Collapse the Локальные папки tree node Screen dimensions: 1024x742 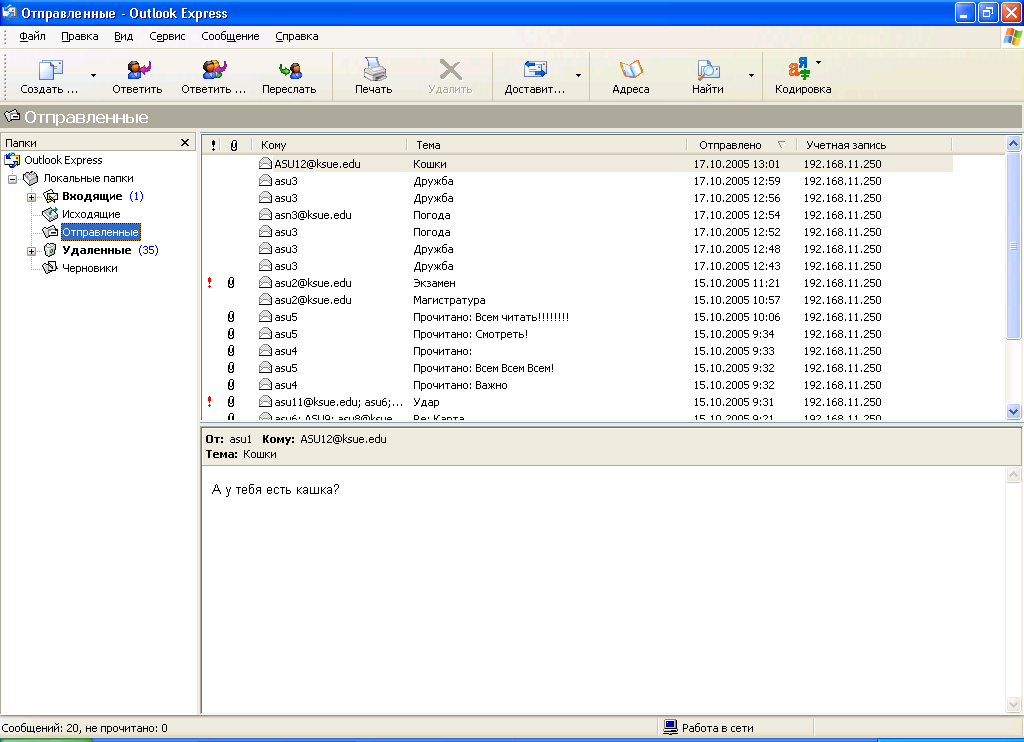12,179
